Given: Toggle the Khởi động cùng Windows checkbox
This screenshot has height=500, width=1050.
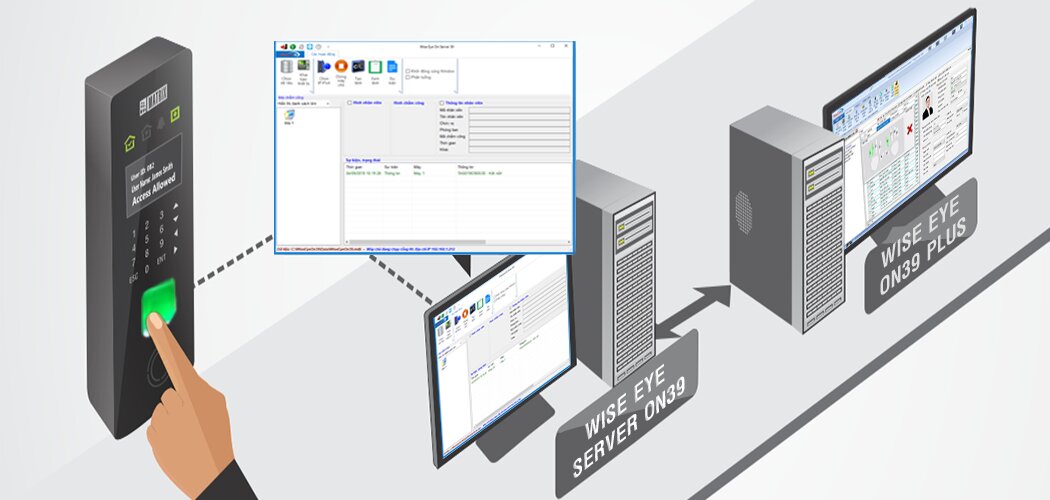Looking at the screenshot, I should tap(408, 71).
